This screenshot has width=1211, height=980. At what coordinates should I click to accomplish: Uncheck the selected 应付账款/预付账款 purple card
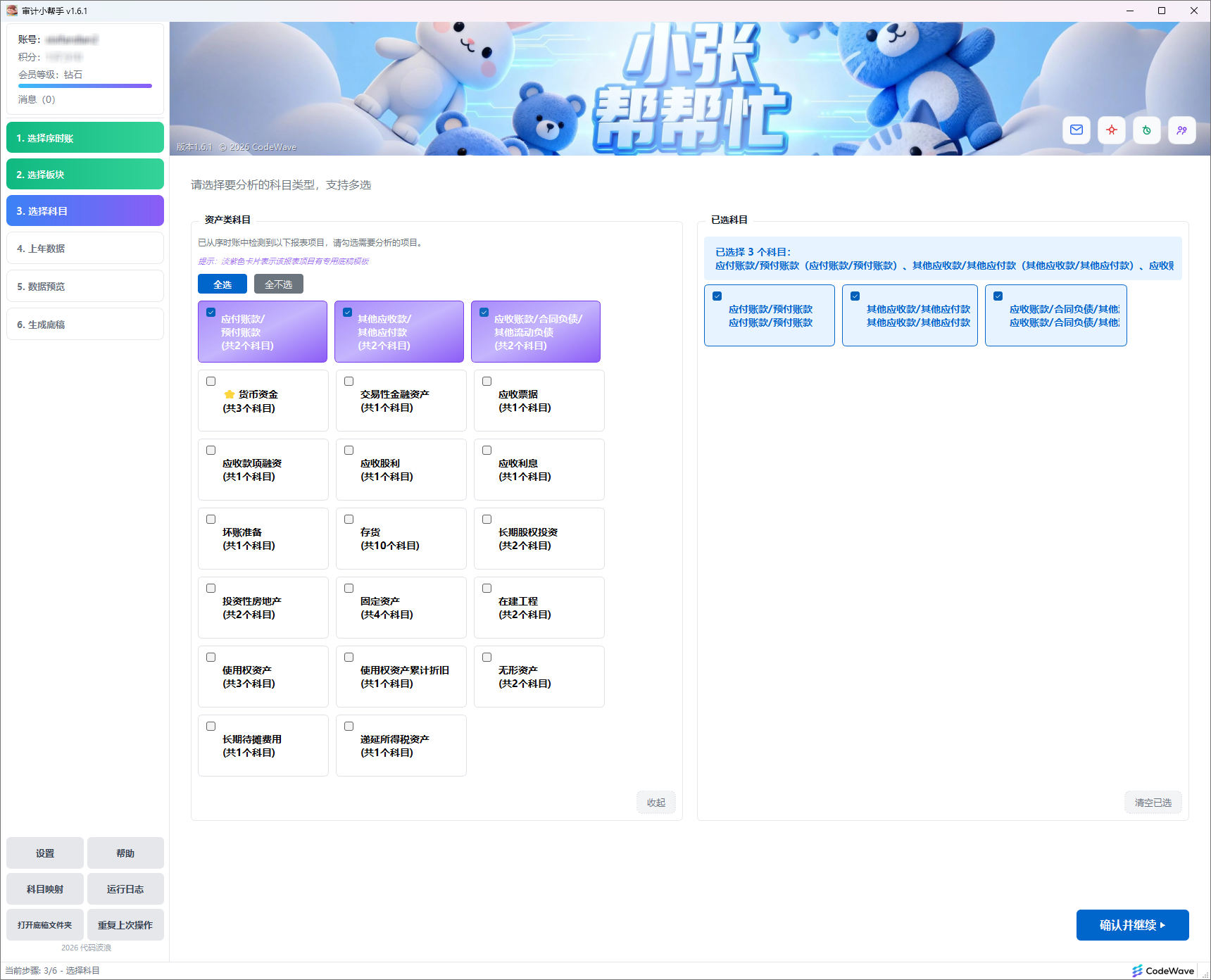point(211,313)
